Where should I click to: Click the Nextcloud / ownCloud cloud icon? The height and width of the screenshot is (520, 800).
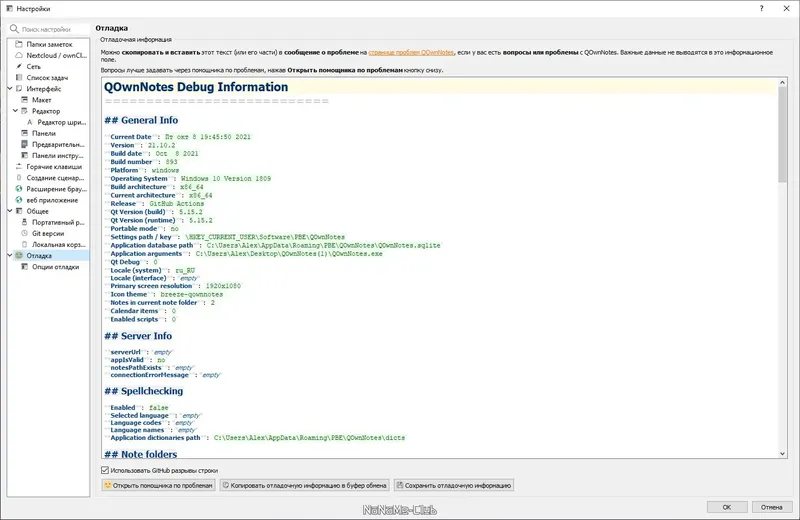19,55
